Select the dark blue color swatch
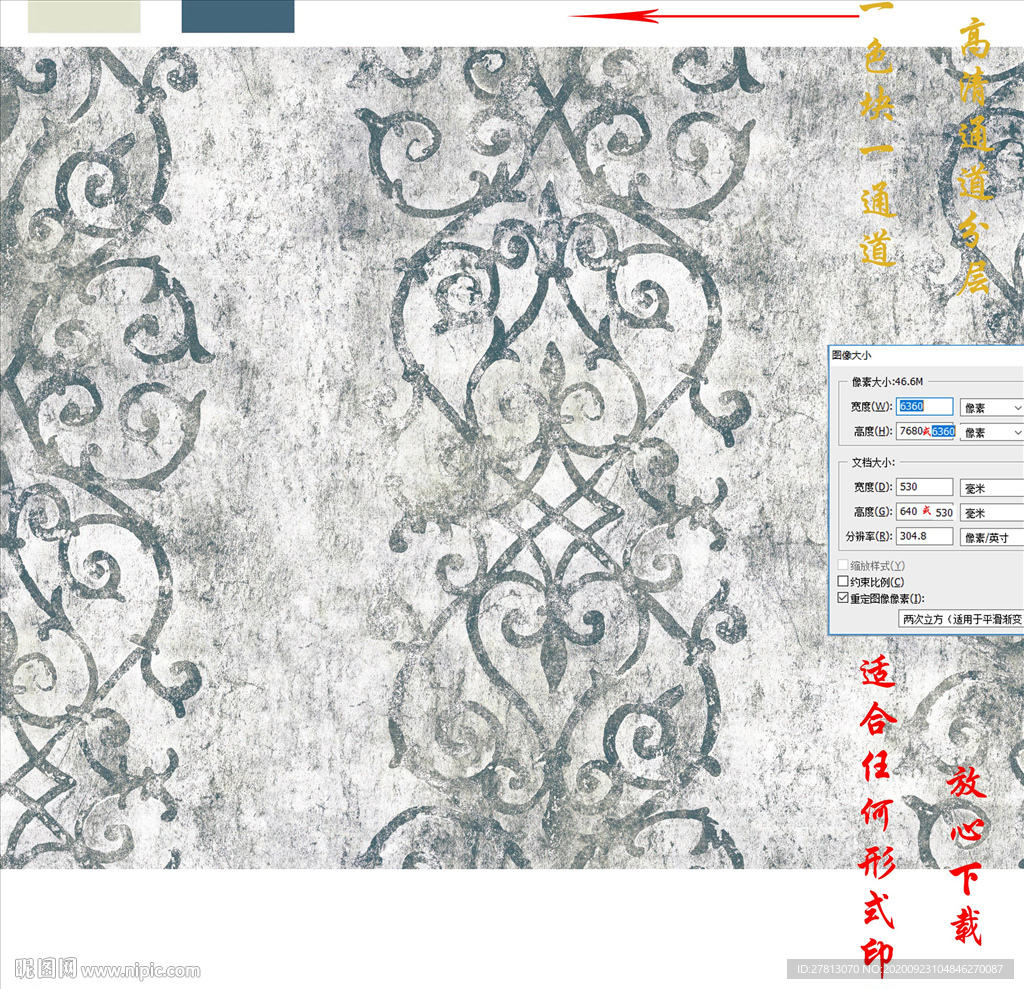 (x=238, y=16)
